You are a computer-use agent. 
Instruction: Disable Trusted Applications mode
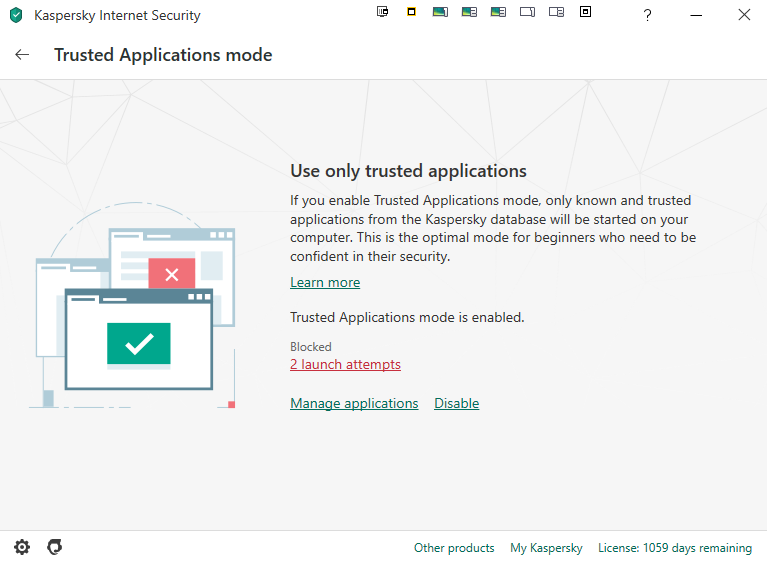[456, 404]
